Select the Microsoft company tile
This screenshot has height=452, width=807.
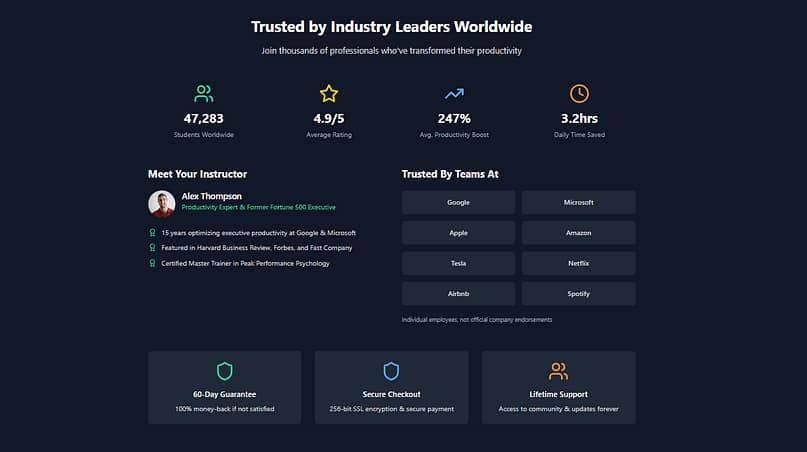coord(578,202)
